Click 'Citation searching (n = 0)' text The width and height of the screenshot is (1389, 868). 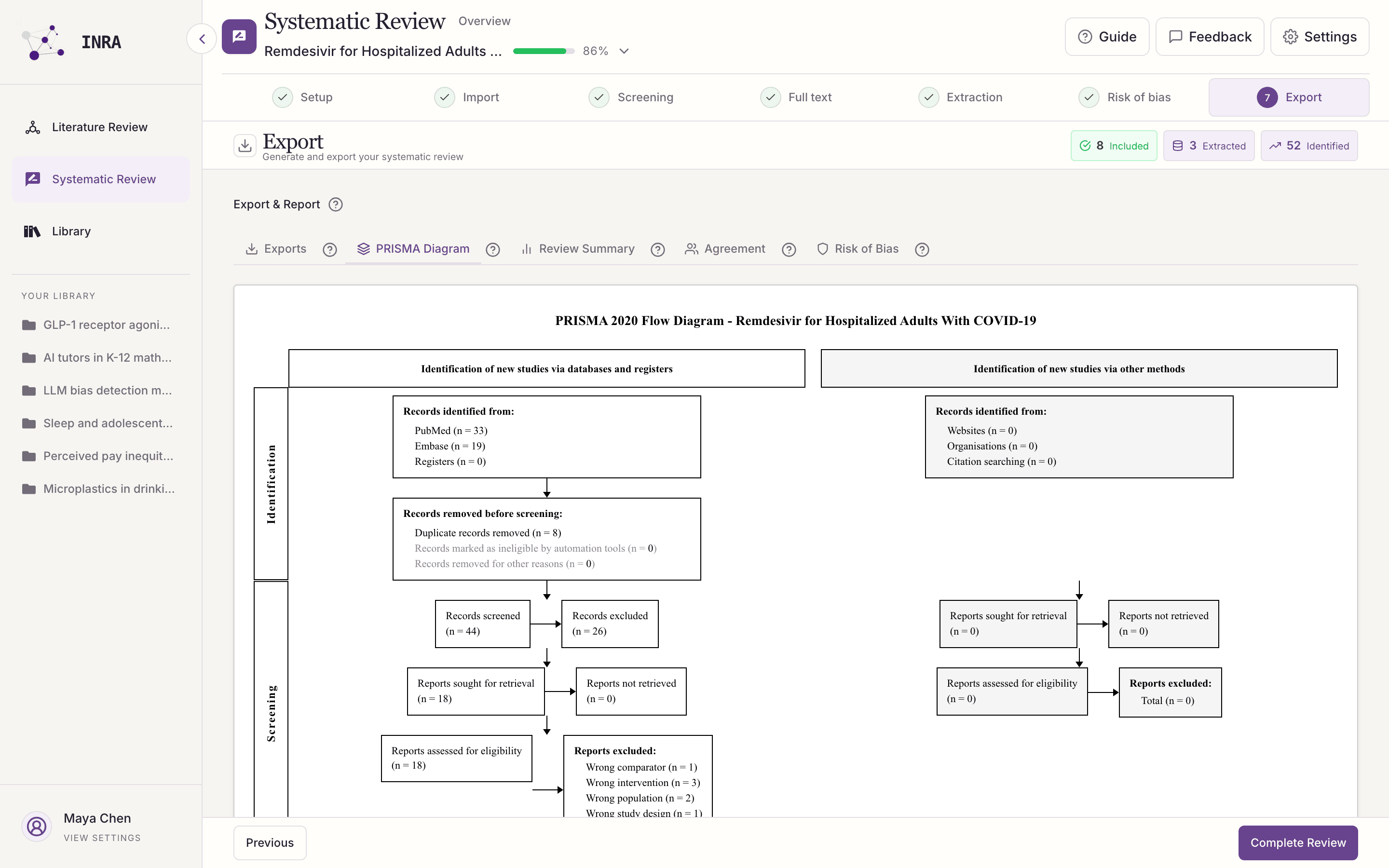click(1002, 461)
